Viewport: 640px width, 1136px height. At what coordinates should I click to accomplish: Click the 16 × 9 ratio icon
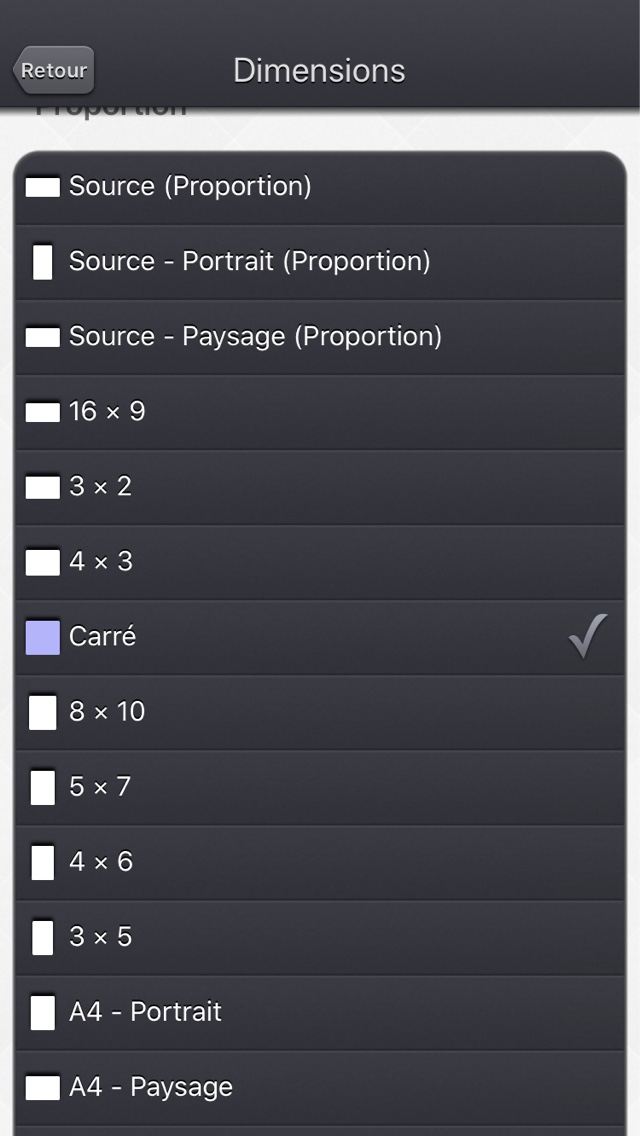coord(43,412)
